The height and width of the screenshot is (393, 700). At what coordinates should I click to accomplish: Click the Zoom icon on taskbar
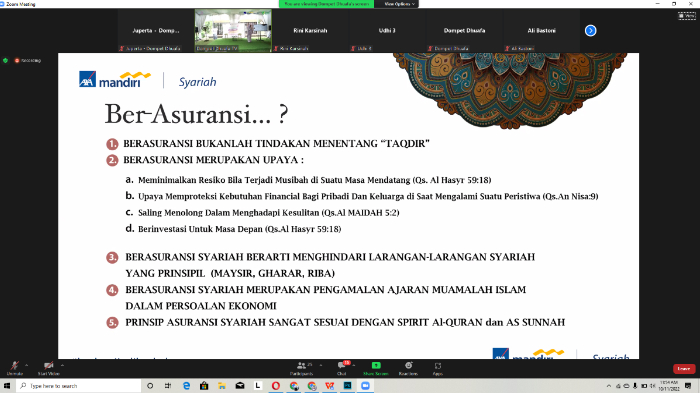365,385
